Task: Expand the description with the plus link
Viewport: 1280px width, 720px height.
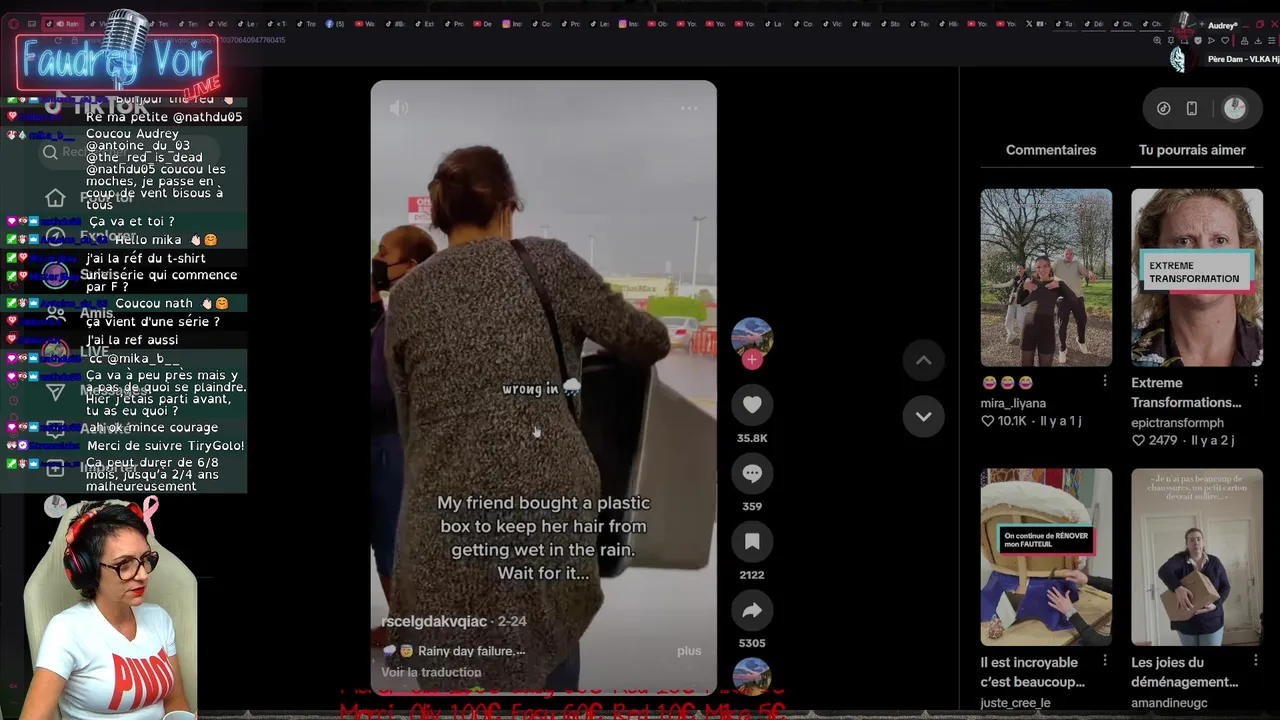Action: [689, 651]
